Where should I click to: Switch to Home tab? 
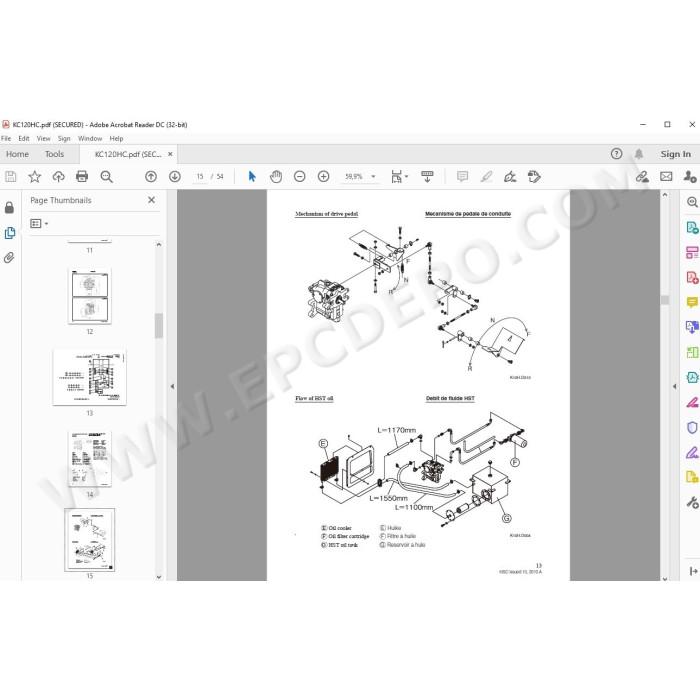pyautogui.click(x=17, y=154)
